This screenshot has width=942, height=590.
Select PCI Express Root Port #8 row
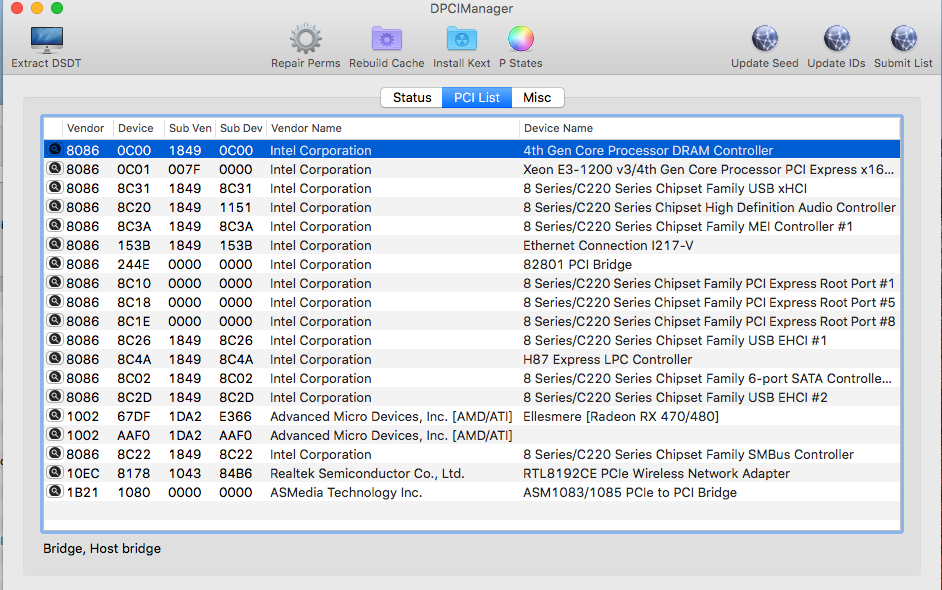[x=472, y=321]
